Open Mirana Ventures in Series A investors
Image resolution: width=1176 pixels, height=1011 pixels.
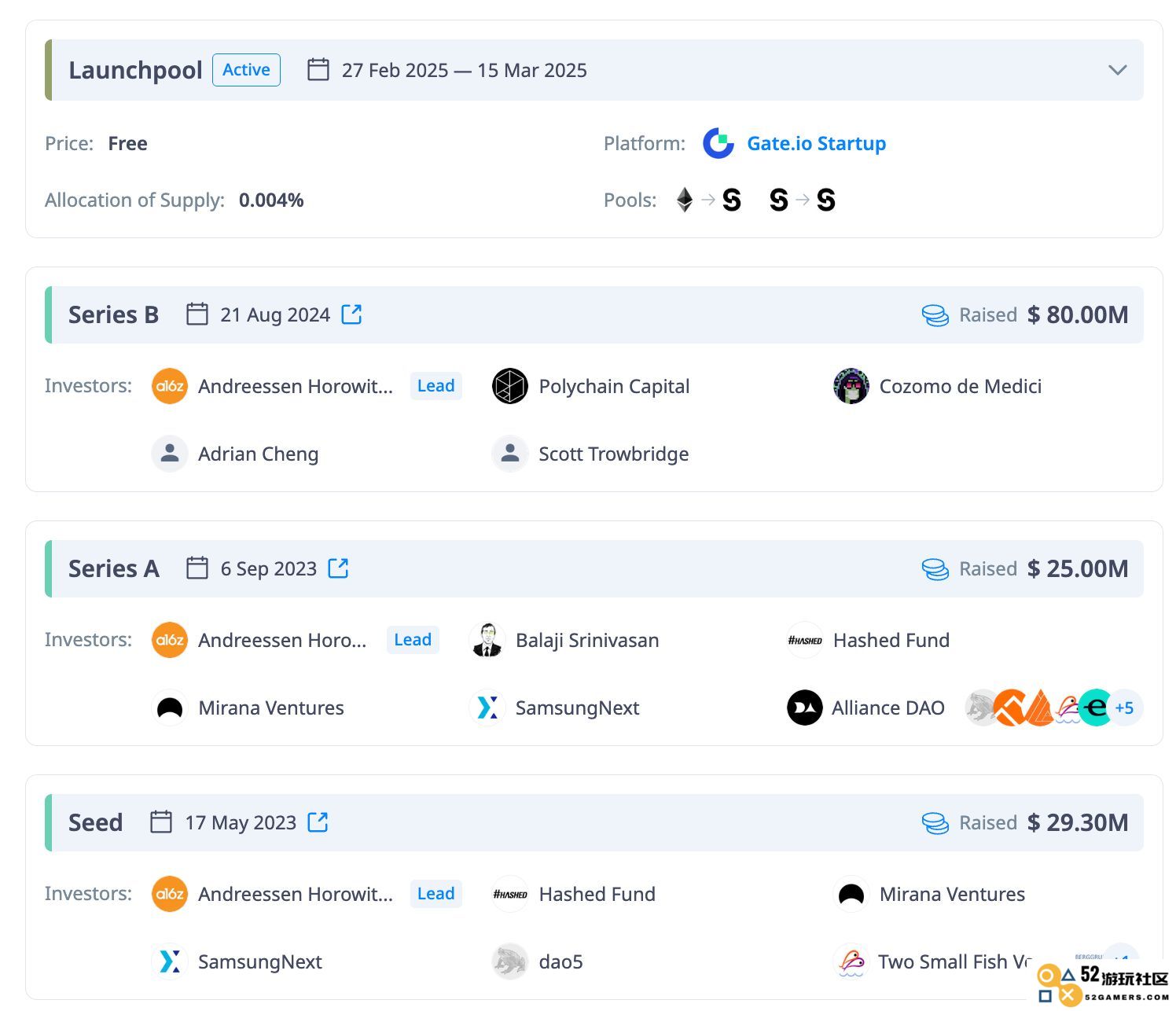pyautogui.click(x=271, y=708)
